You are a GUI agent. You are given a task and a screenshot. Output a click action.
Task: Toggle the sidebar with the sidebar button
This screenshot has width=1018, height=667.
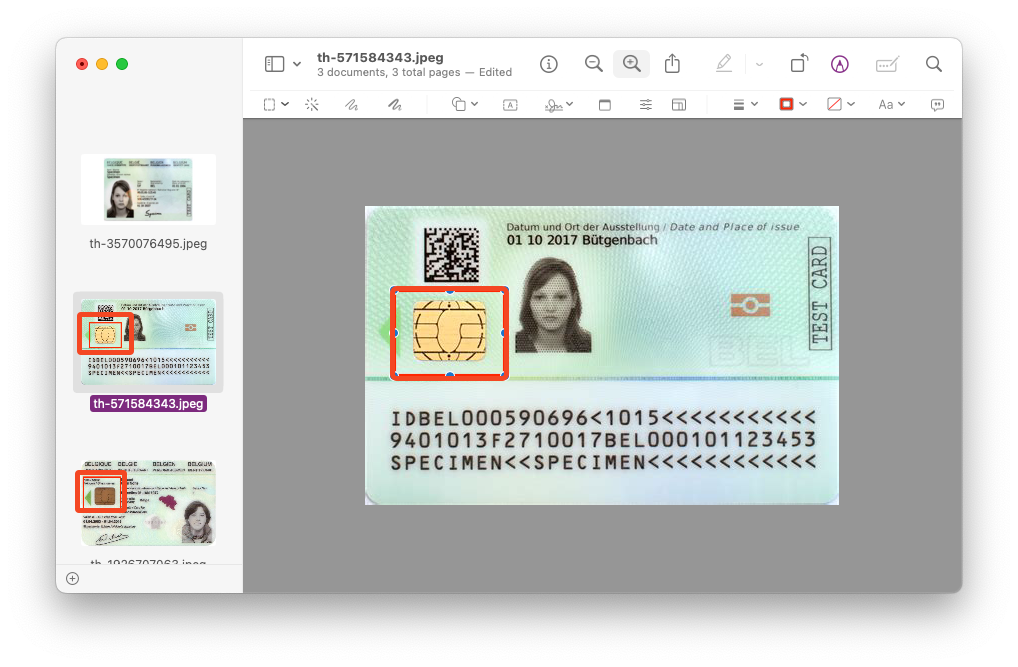click(x=275, y=64)
